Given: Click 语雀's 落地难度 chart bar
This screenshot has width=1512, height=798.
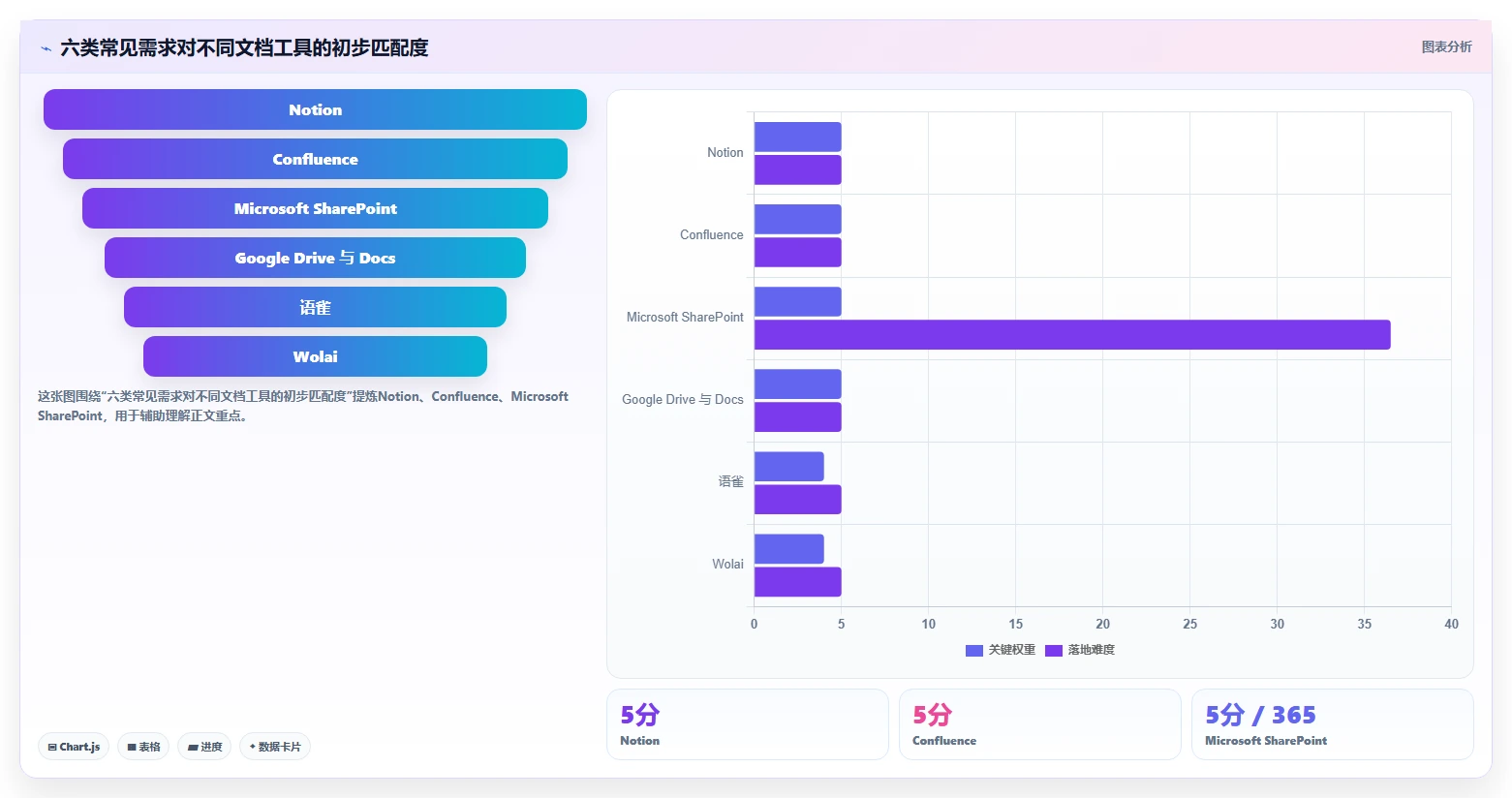Looking at the screenshot, I should click(x=798, y=499).
